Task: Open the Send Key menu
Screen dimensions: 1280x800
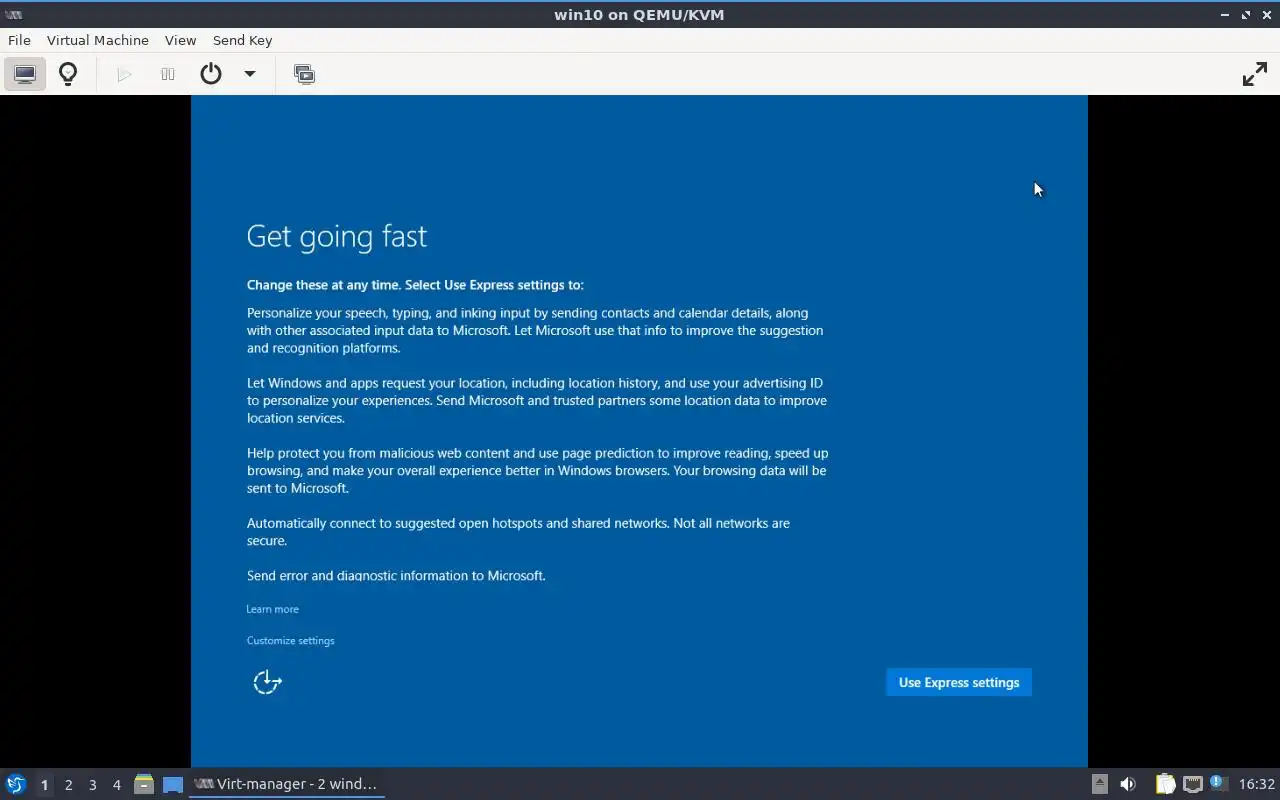Action: [242, 40]
